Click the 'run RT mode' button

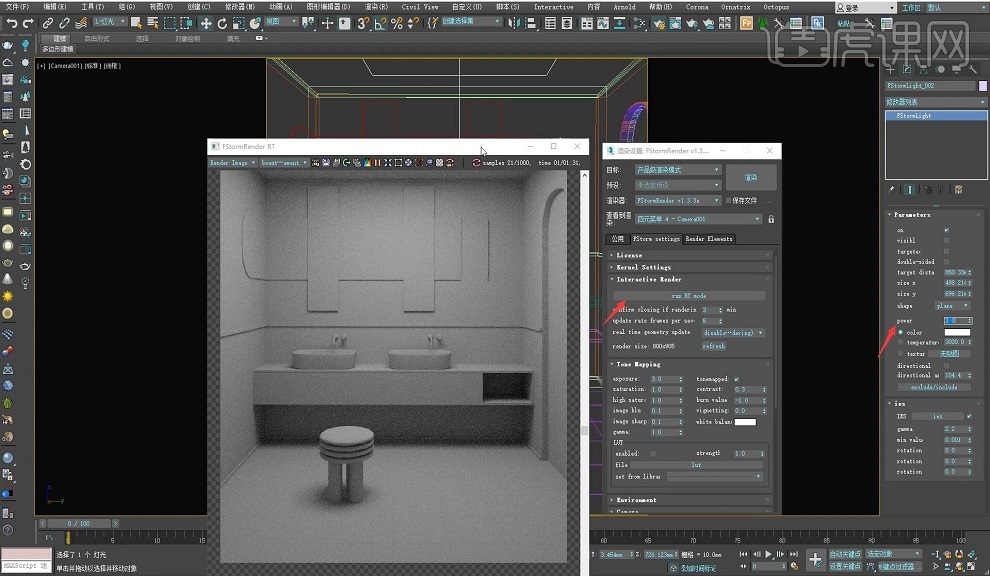(x=689, y=296)
